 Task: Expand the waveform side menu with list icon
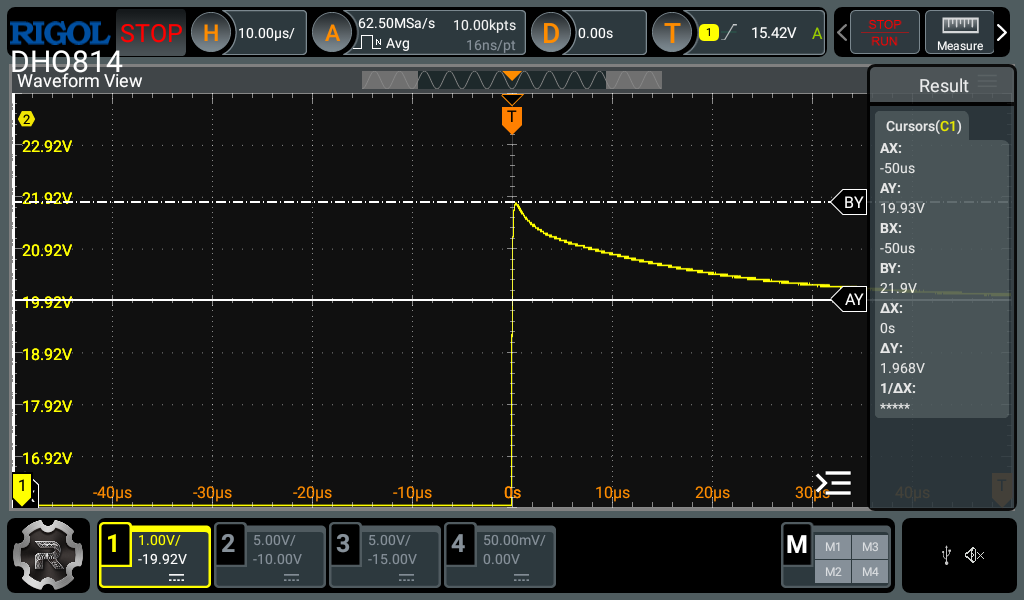pos(833,484)
